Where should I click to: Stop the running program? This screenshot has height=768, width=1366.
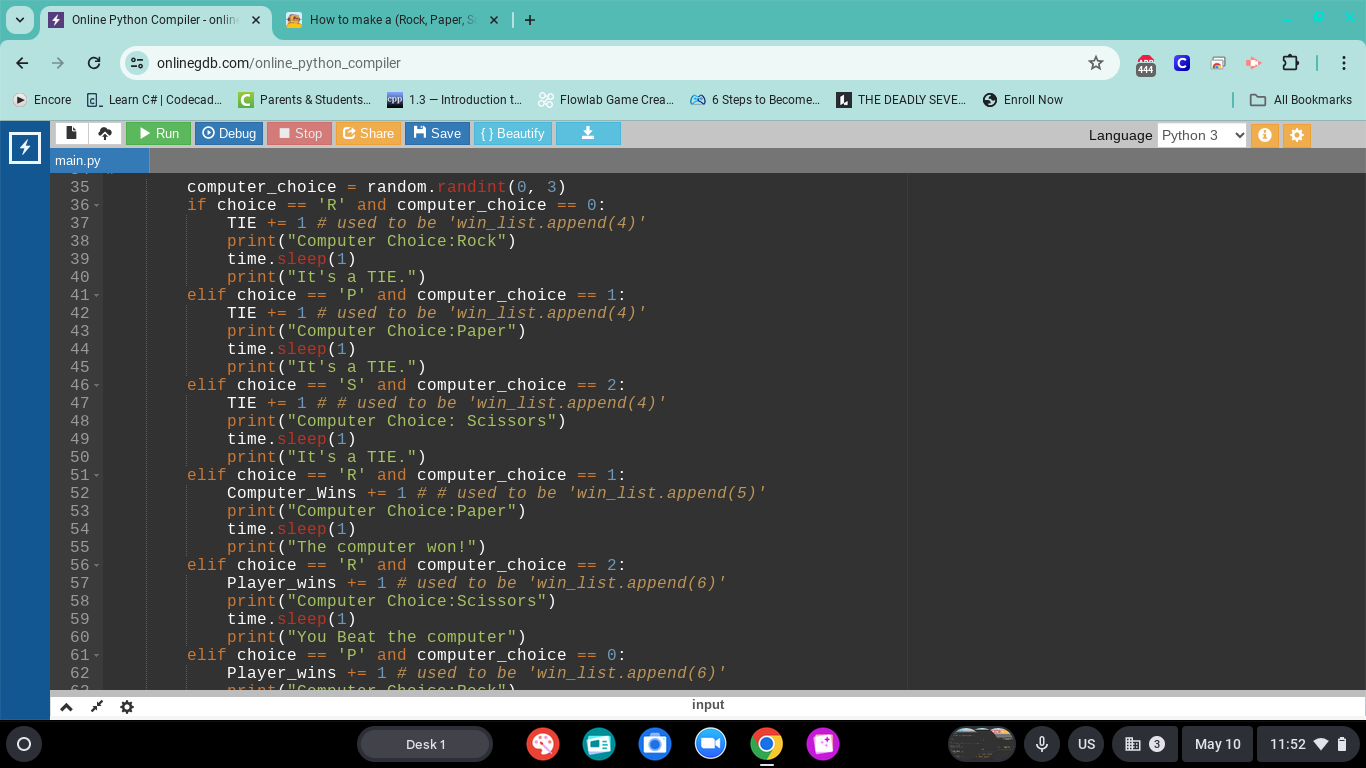point(299,133)
